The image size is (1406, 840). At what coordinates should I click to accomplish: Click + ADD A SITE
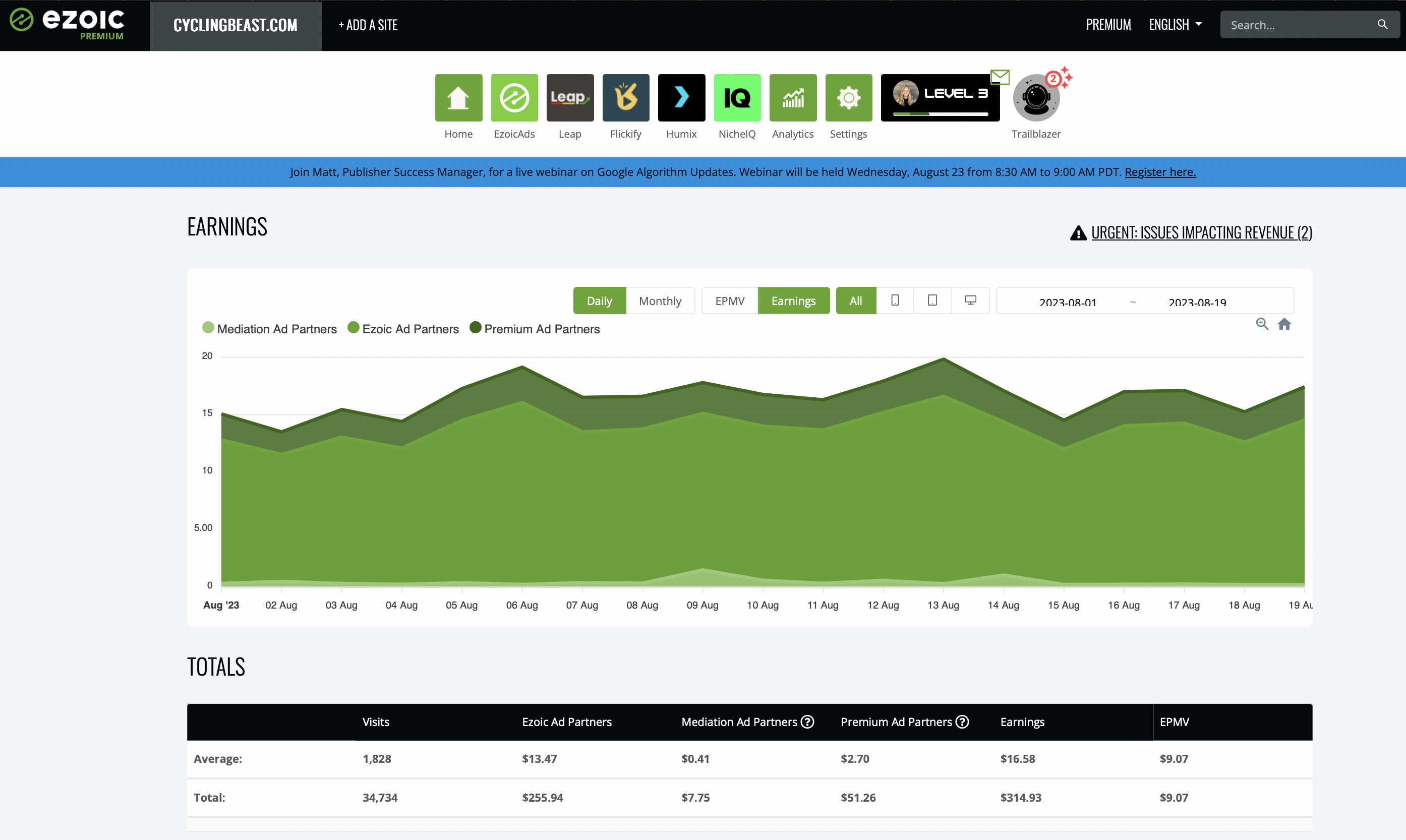pos(368,25)
